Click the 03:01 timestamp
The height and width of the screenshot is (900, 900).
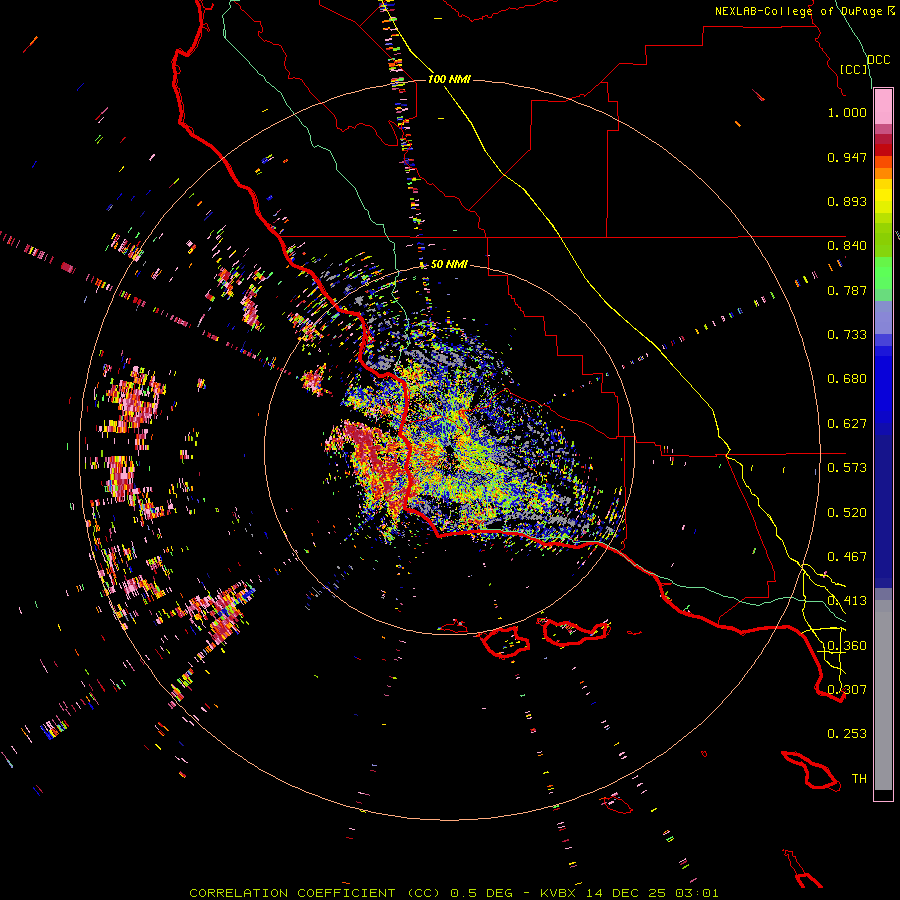point(697,893)
